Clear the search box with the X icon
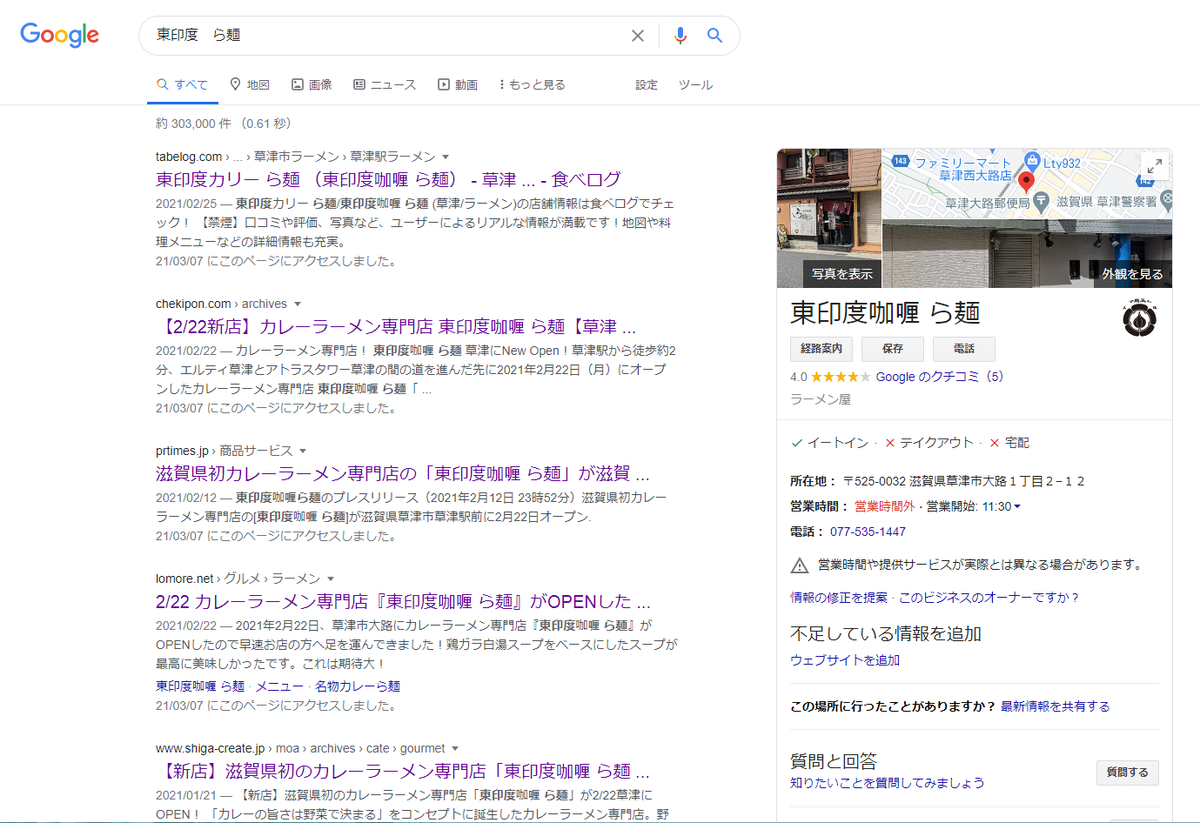 [637, 36]
